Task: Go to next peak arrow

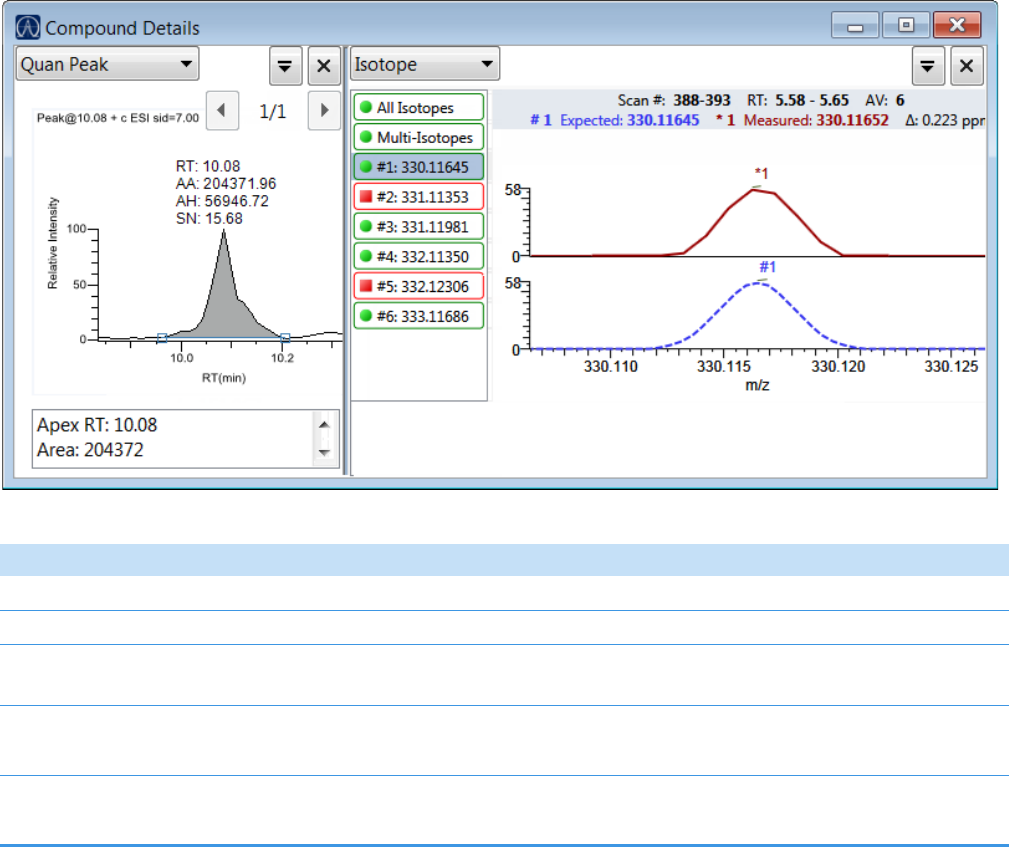Action: 323,111
